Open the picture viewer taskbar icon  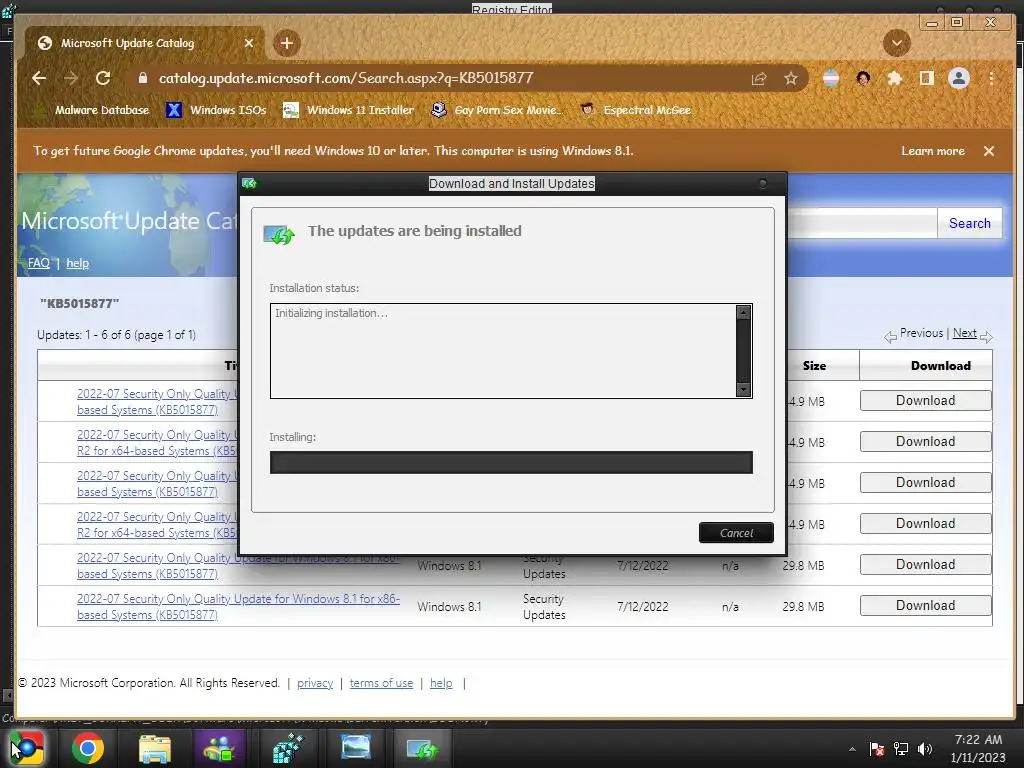click(x=356, y=748)
